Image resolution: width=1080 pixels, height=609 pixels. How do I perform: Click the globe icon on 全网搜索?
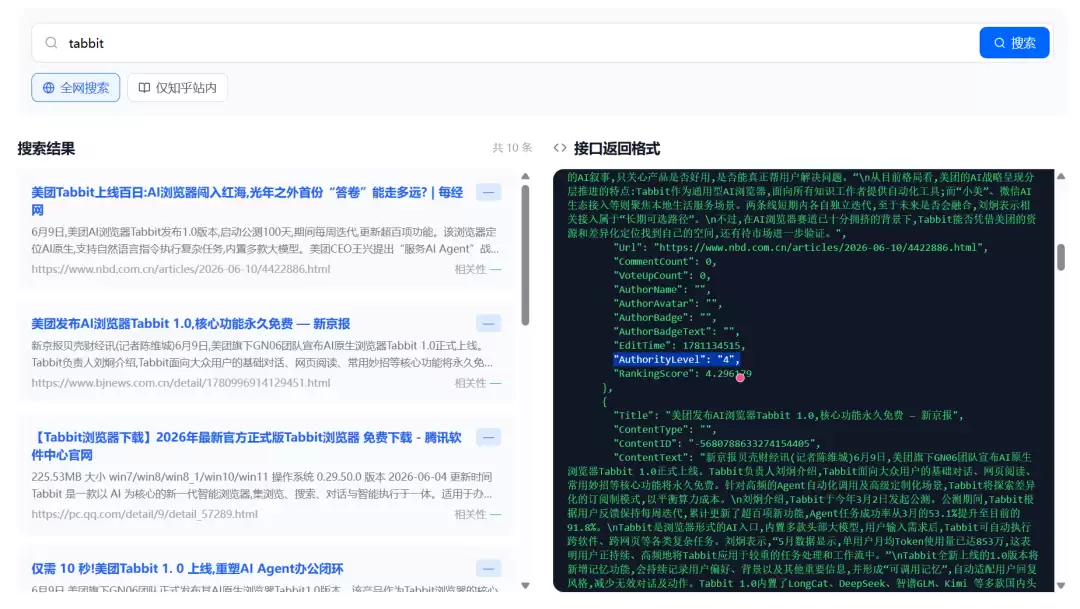(x=48, y=87)
